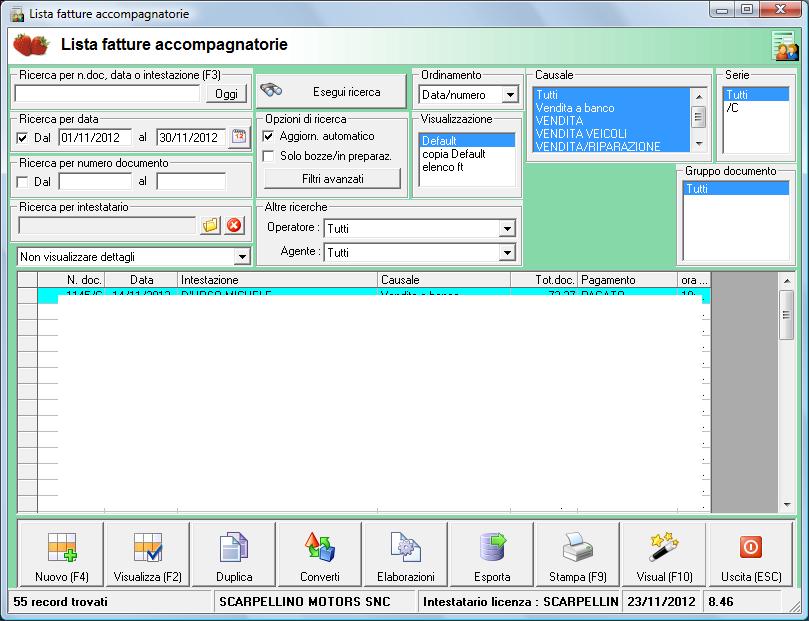The height and width of the screenshot is (621, 809).
Task: Open the Operatore dropdown list
Action: click(x=506, y=229)
